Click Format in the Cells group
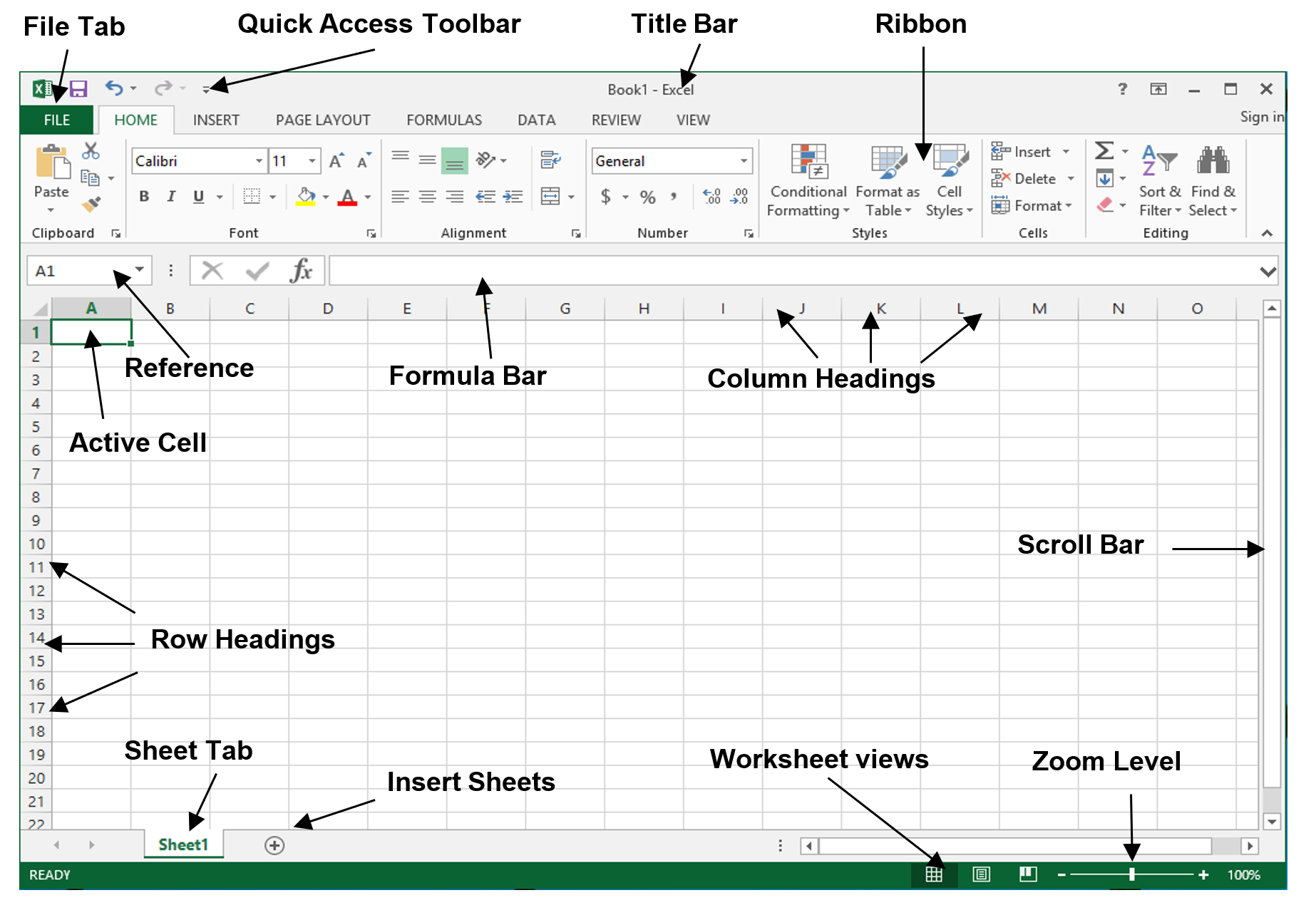The height and width of the screenshot is (920, 1316). (x=1032, y=206)
